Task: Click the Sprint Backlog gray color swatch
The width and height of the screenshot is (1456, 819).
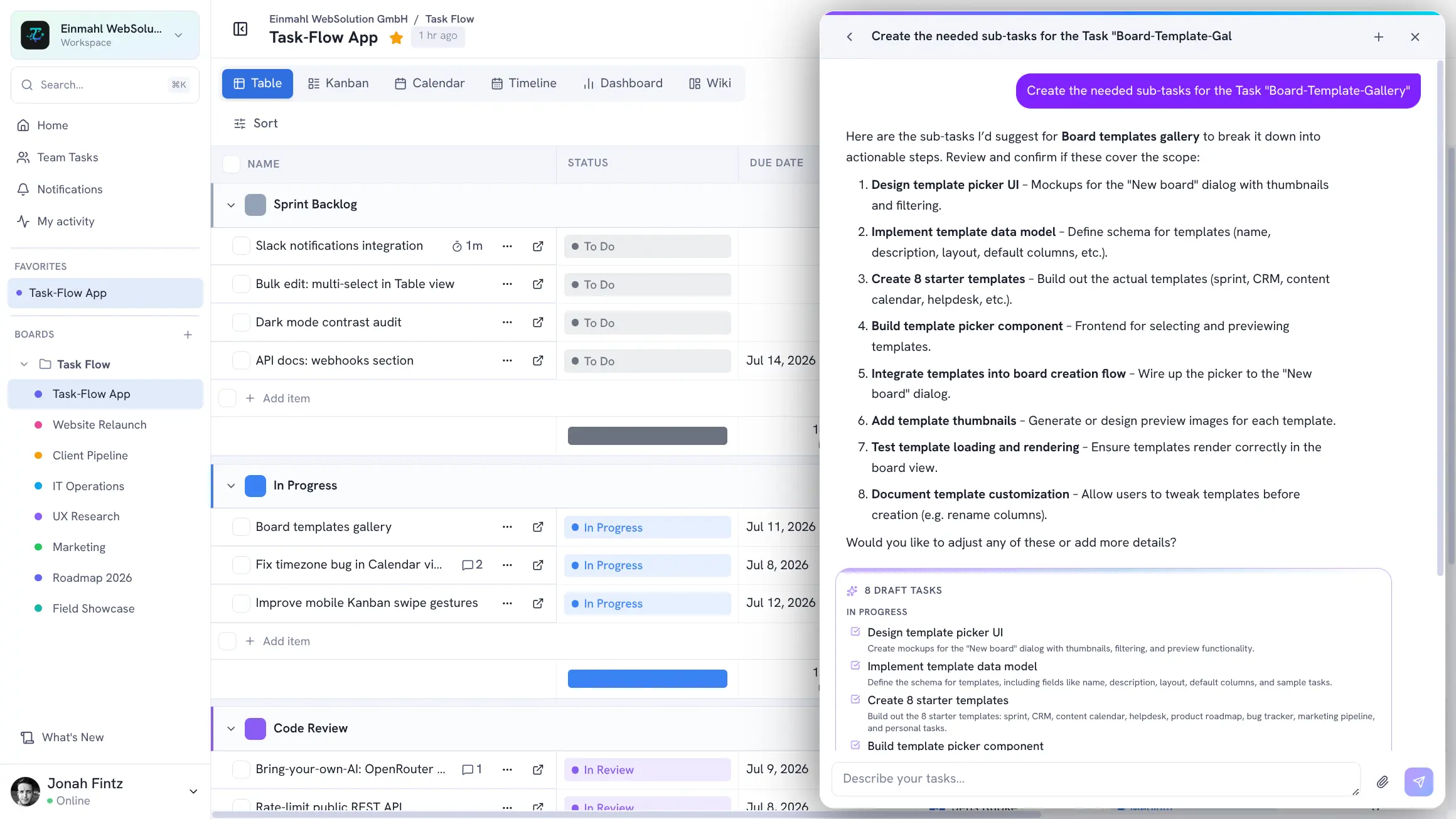Action: (255, 205)
